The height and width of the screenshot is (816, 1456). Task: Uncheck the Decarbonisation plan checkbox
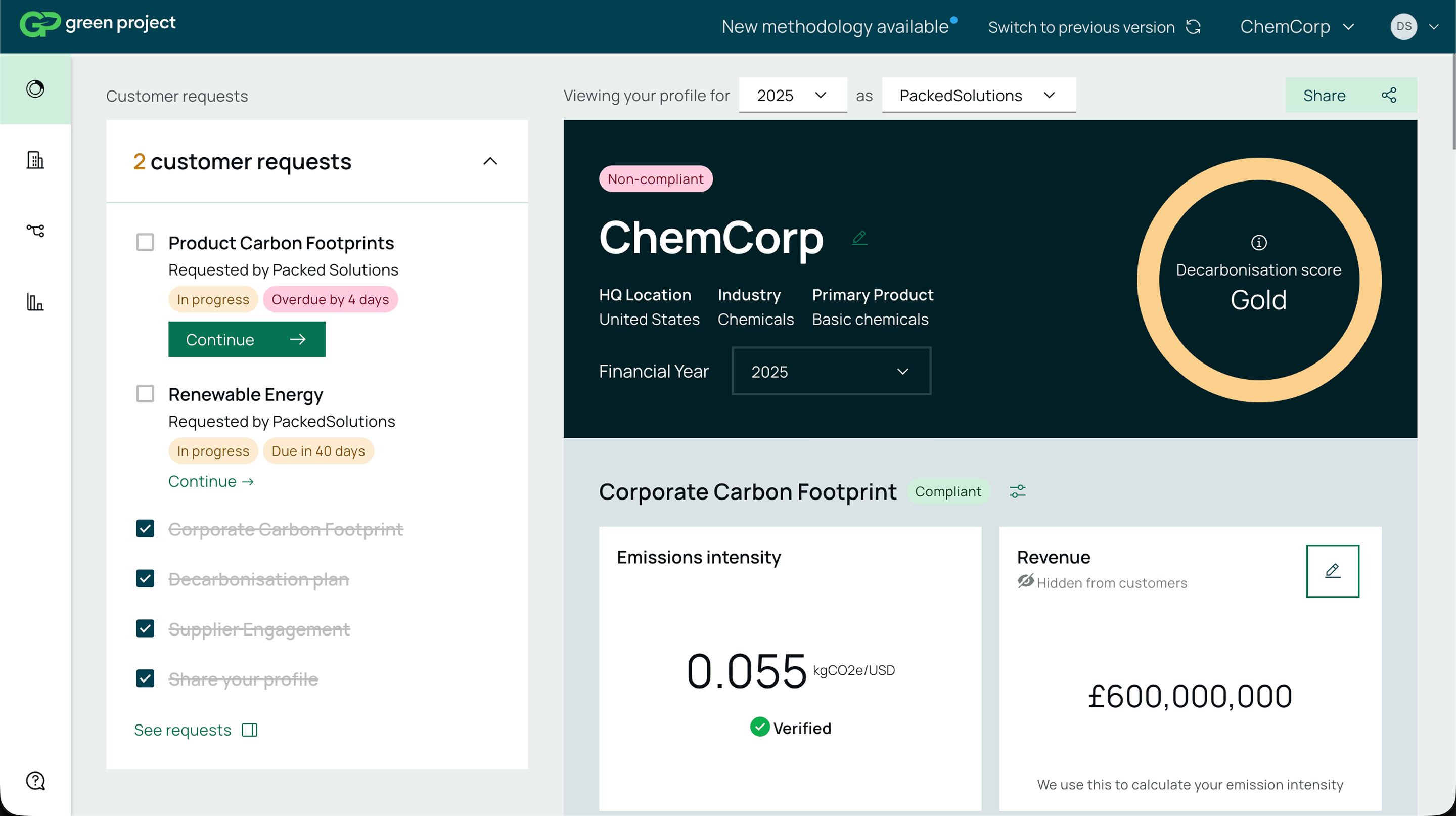pyautogui.click(x=145, y=578)
